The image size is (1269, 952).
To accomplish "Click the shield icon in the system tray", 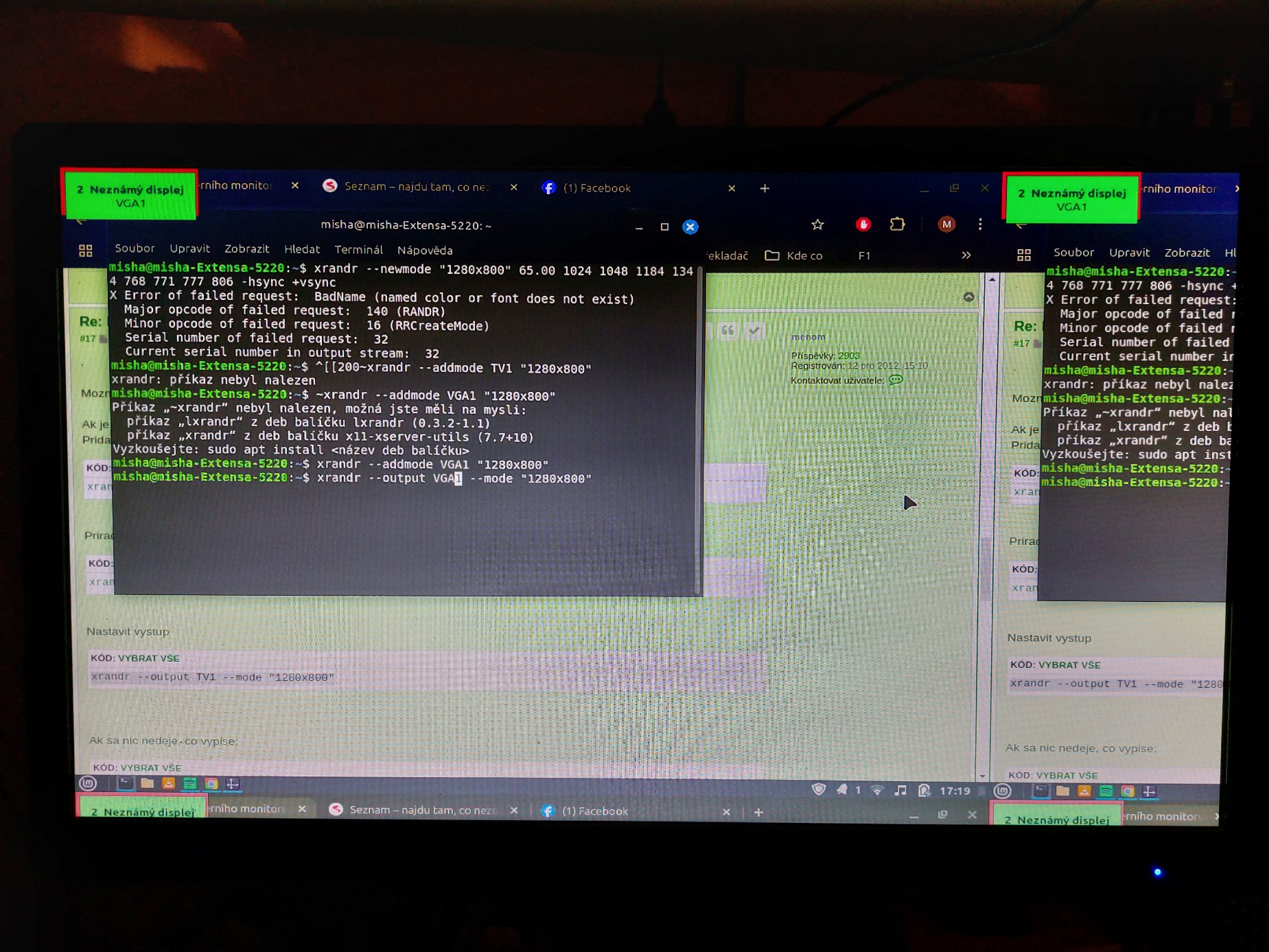I will (x=818, y=789).
